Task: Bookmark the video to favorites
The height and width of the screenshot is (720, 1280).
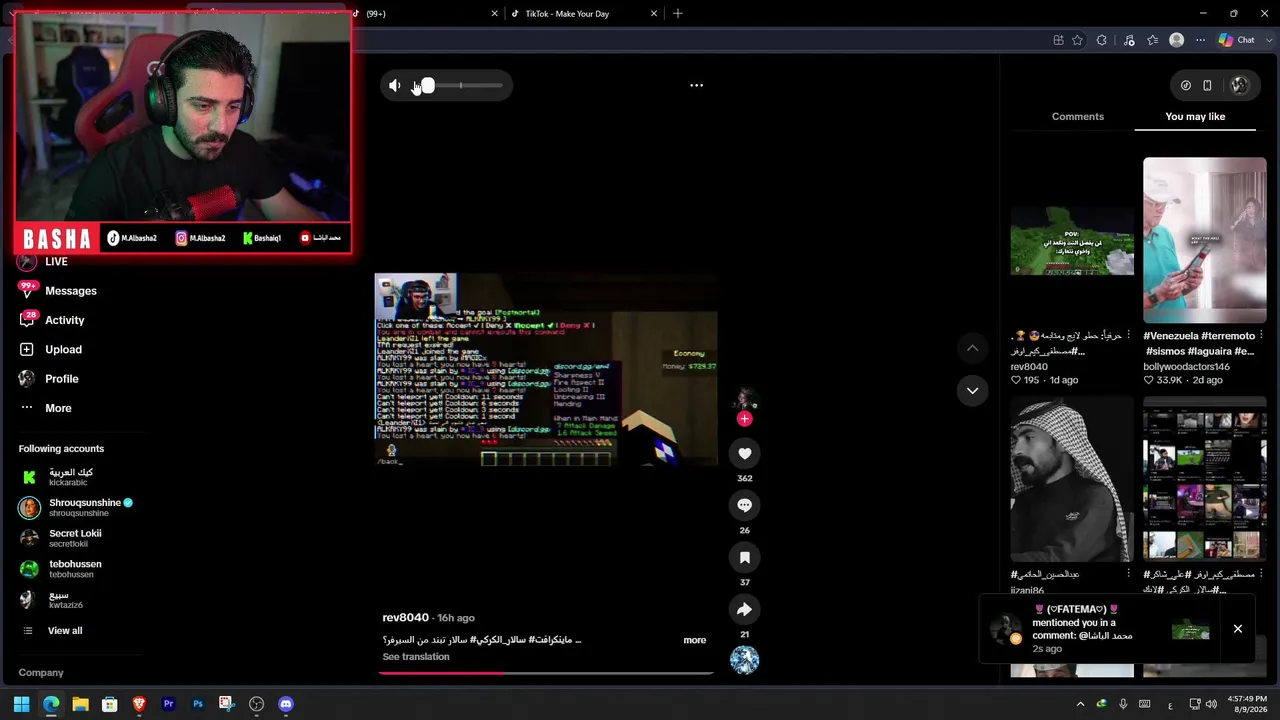Action: pos(744,558)
